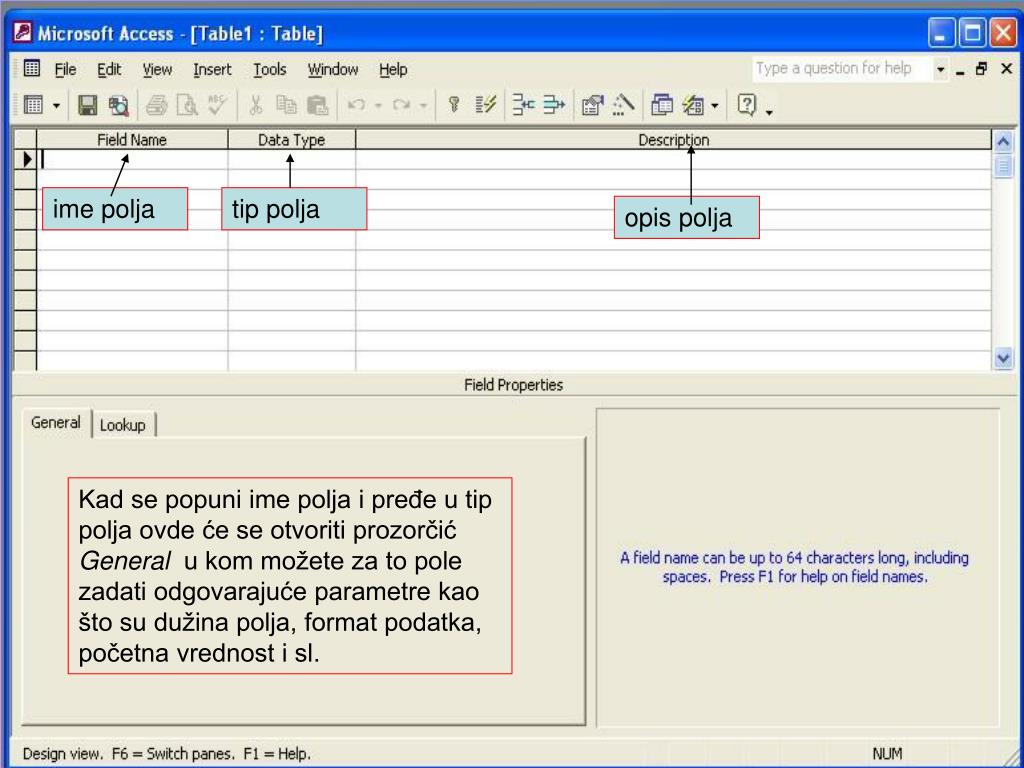The height and width of the screenshot is (768, 1024).
Task: Switch to the General tab
Action: coord(56,423)
